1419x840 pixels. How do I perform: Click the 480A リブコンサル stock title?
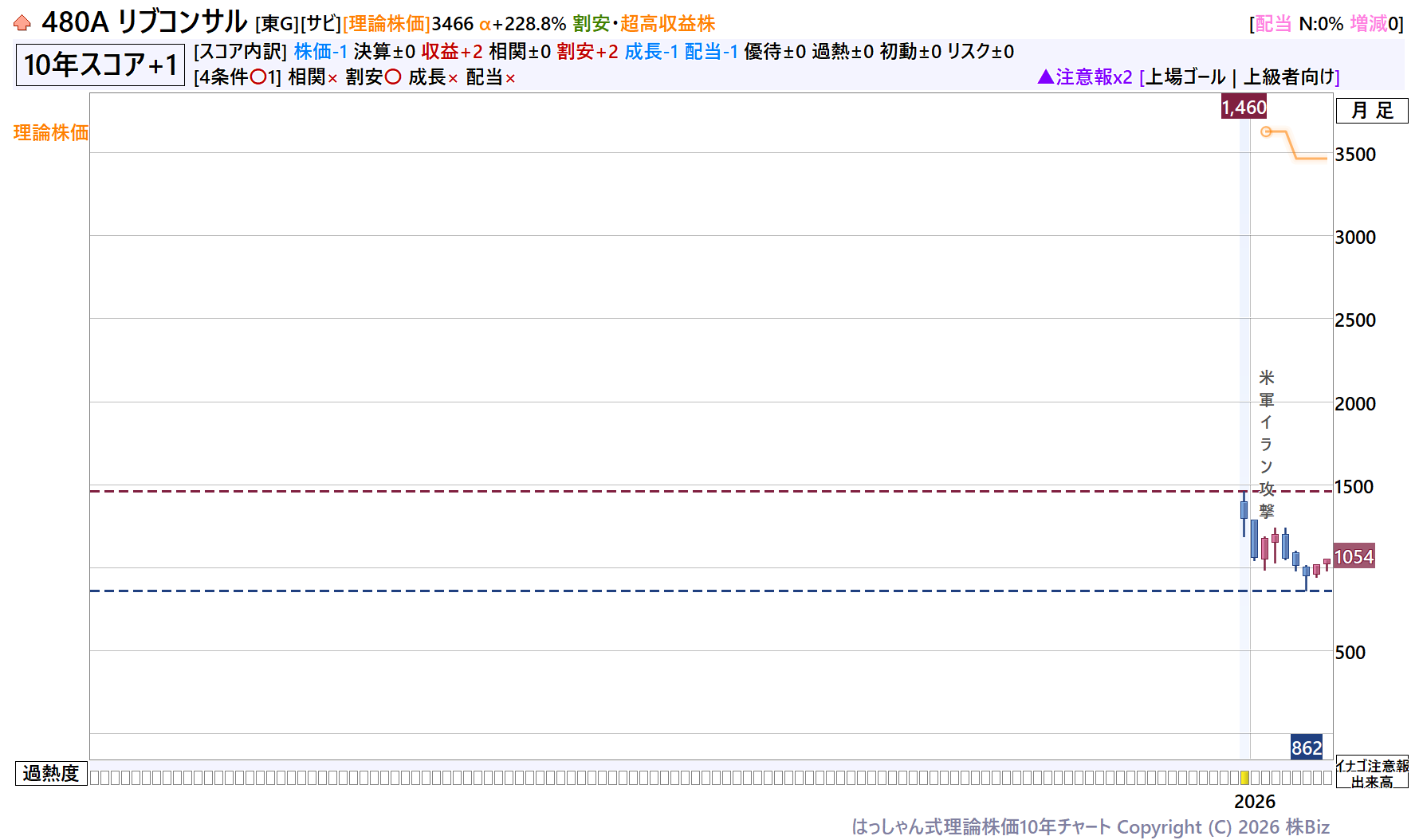(x=144, y=22)
